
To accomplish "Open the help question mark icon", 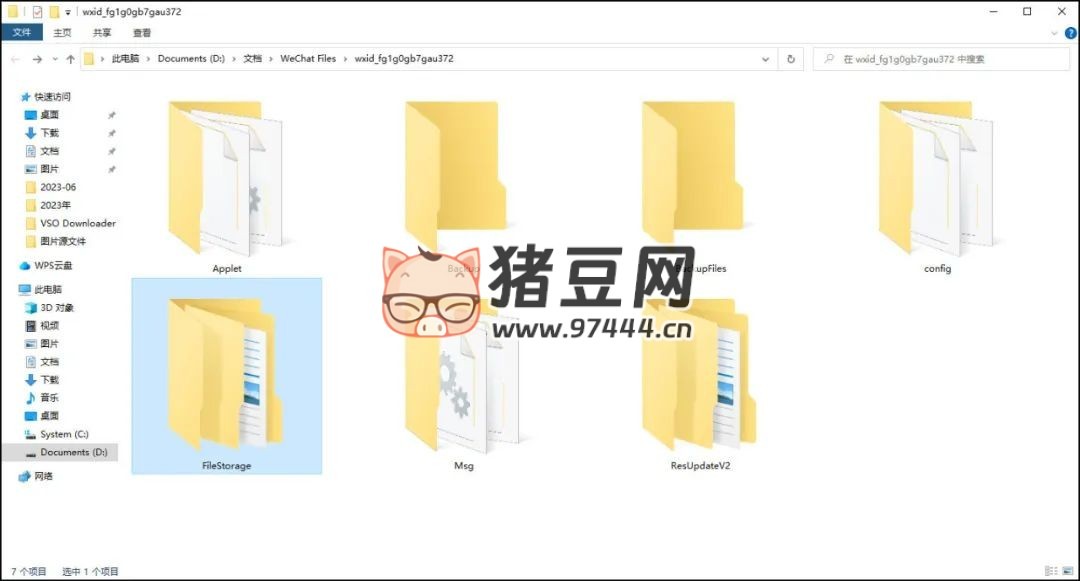I will pos(1069,33).
